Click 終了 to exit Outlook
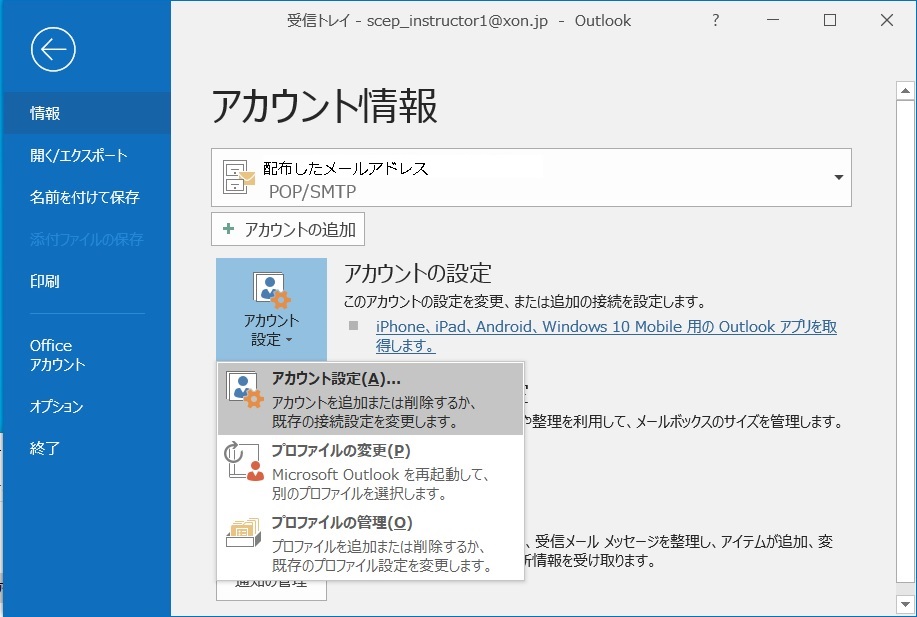917x617 pixels. click(46, 449)
